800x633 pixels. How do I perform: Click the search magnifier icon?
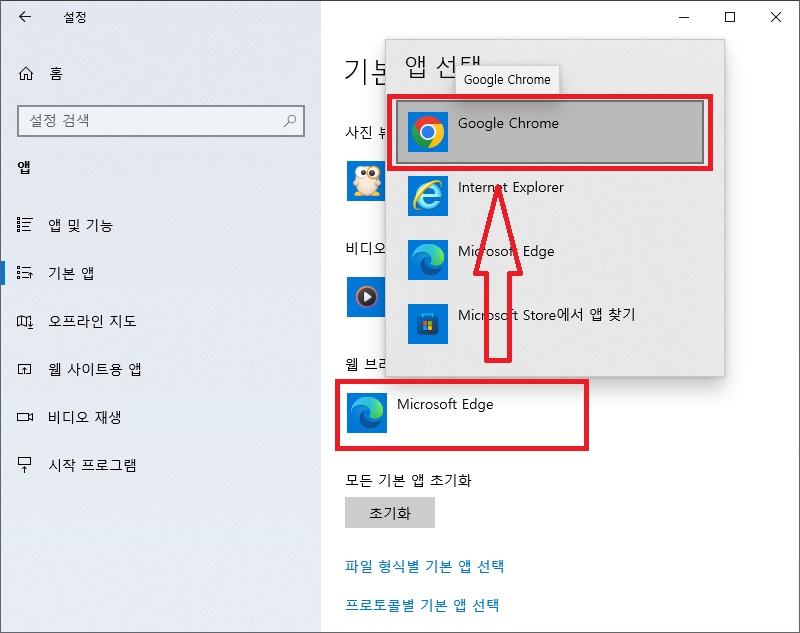point(290,120)
